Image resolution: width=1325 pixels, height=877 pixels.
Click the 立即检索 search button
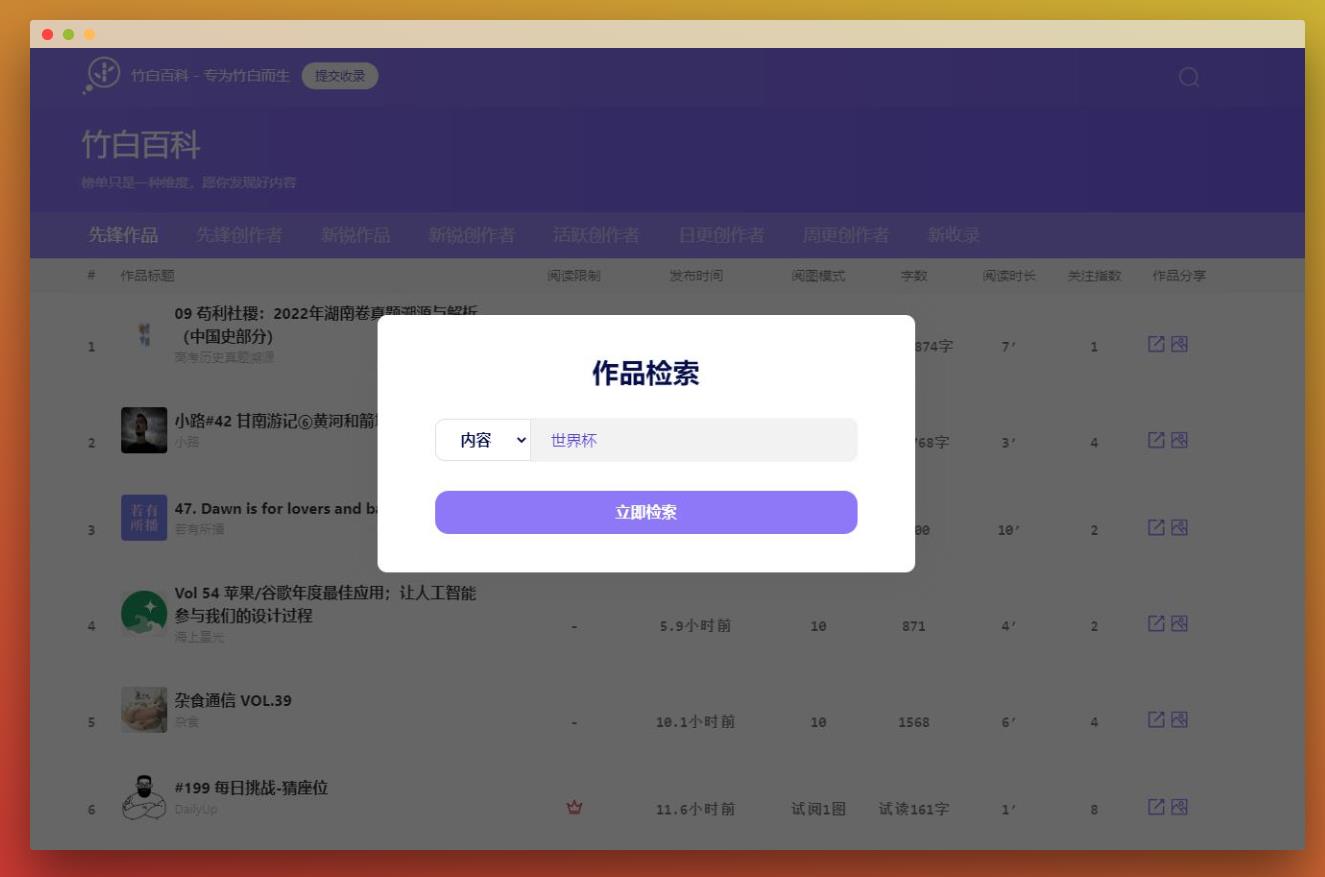(x=646, y=512)
